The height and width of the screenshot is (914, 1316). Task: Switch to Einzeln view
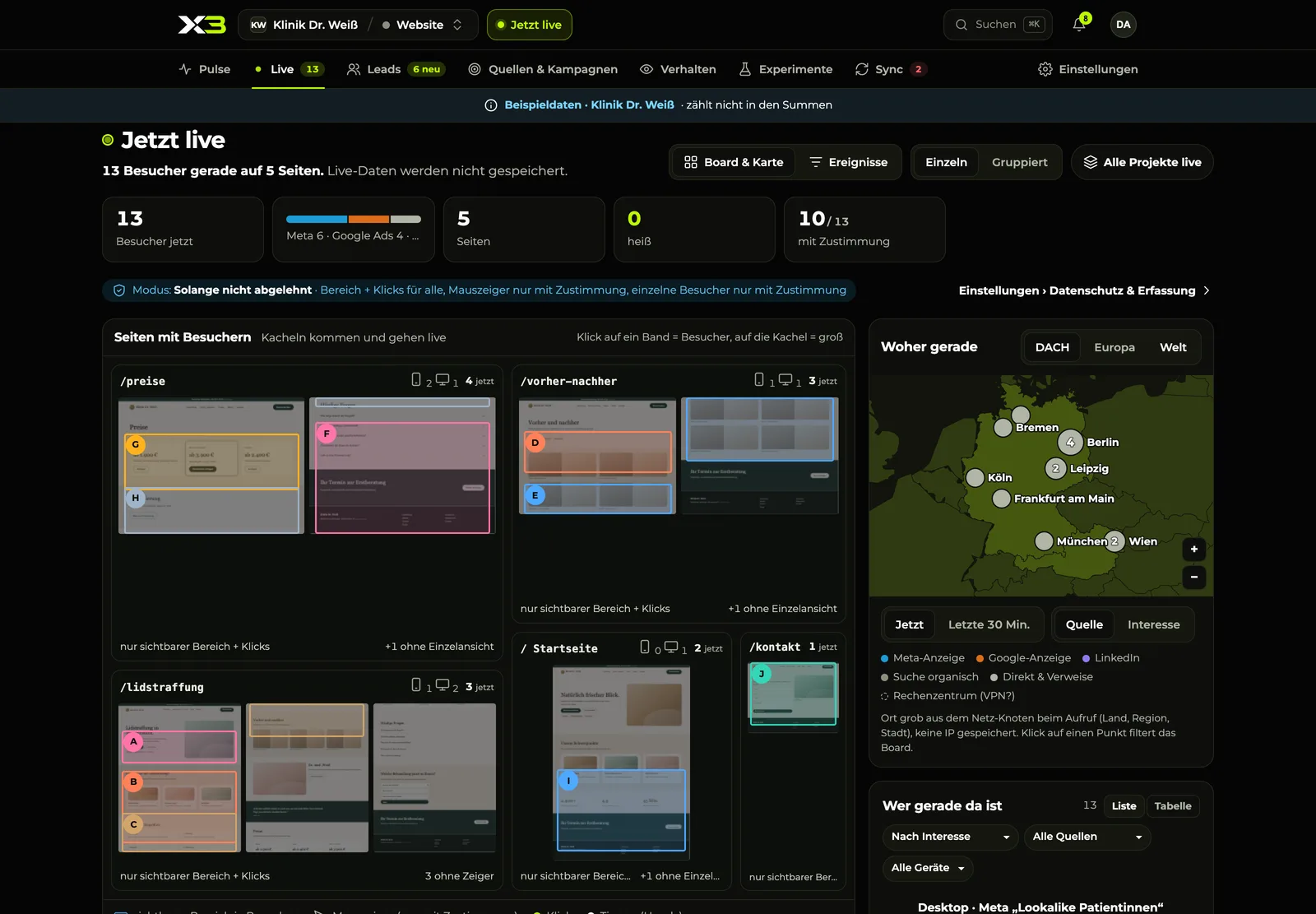(946, 162)
